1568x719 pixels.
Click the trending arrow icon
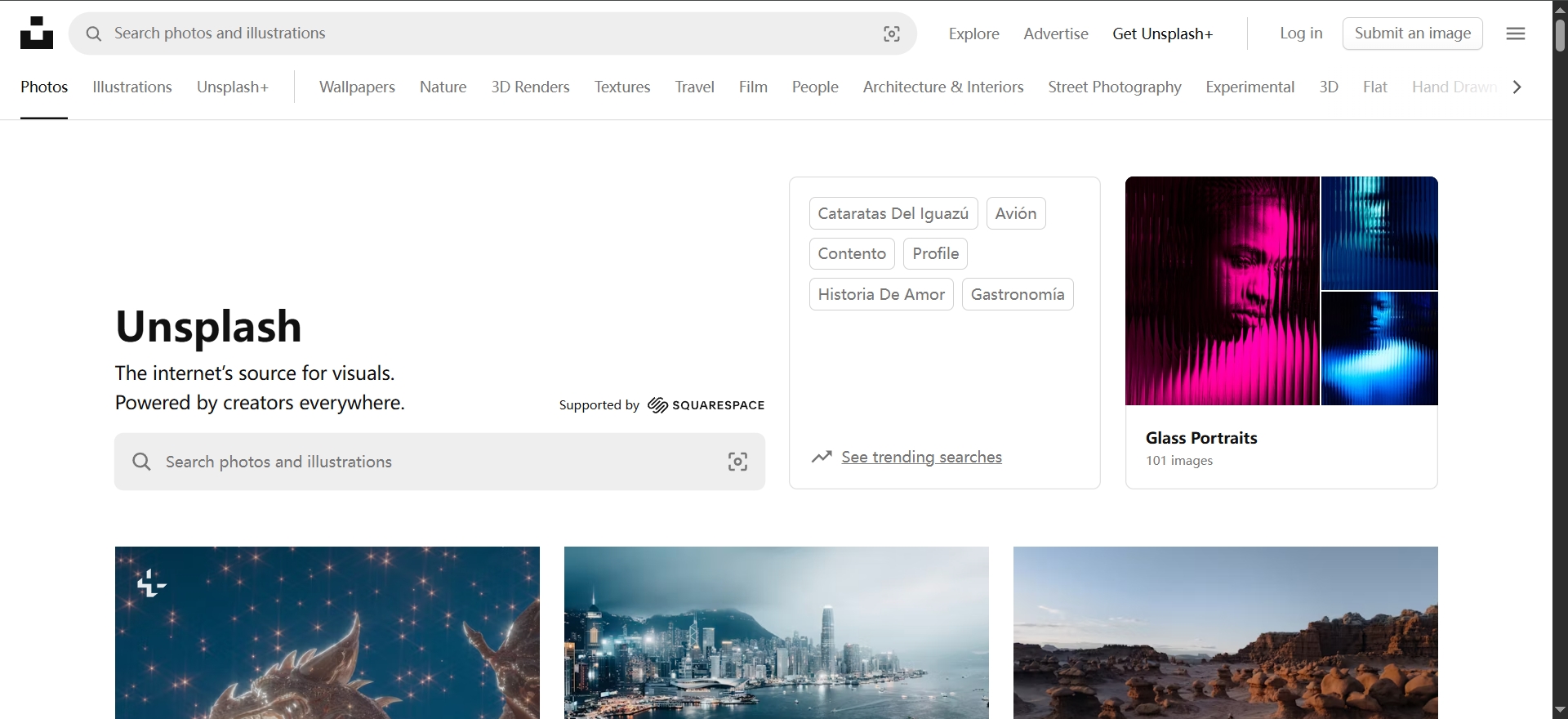point(822,457)
